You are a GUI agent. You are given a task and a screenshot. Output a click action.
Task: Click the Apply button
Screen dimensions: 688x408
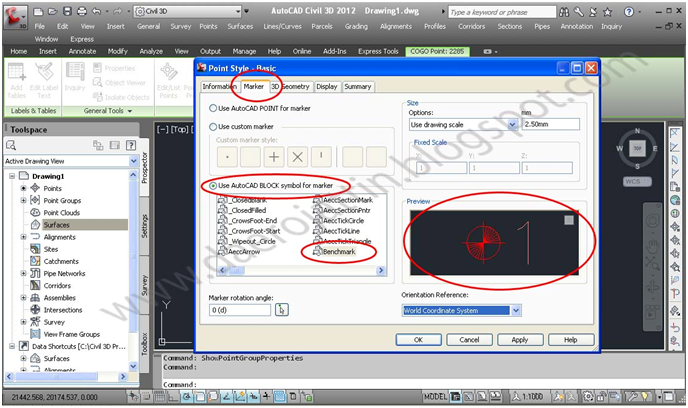point(520,340)
